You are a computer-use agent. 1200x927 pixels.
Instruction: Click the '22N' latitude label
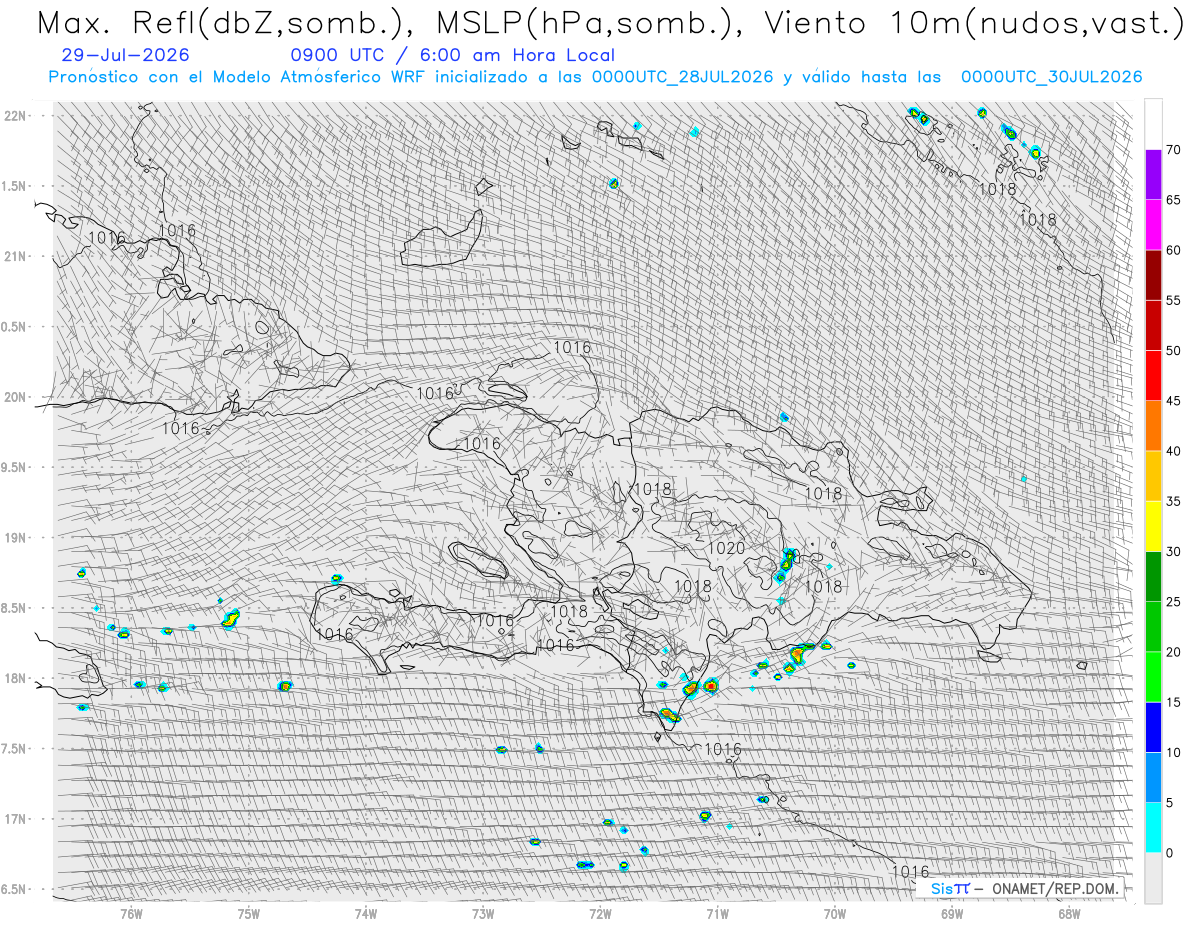pyautogui.click(x=14, y=116)
